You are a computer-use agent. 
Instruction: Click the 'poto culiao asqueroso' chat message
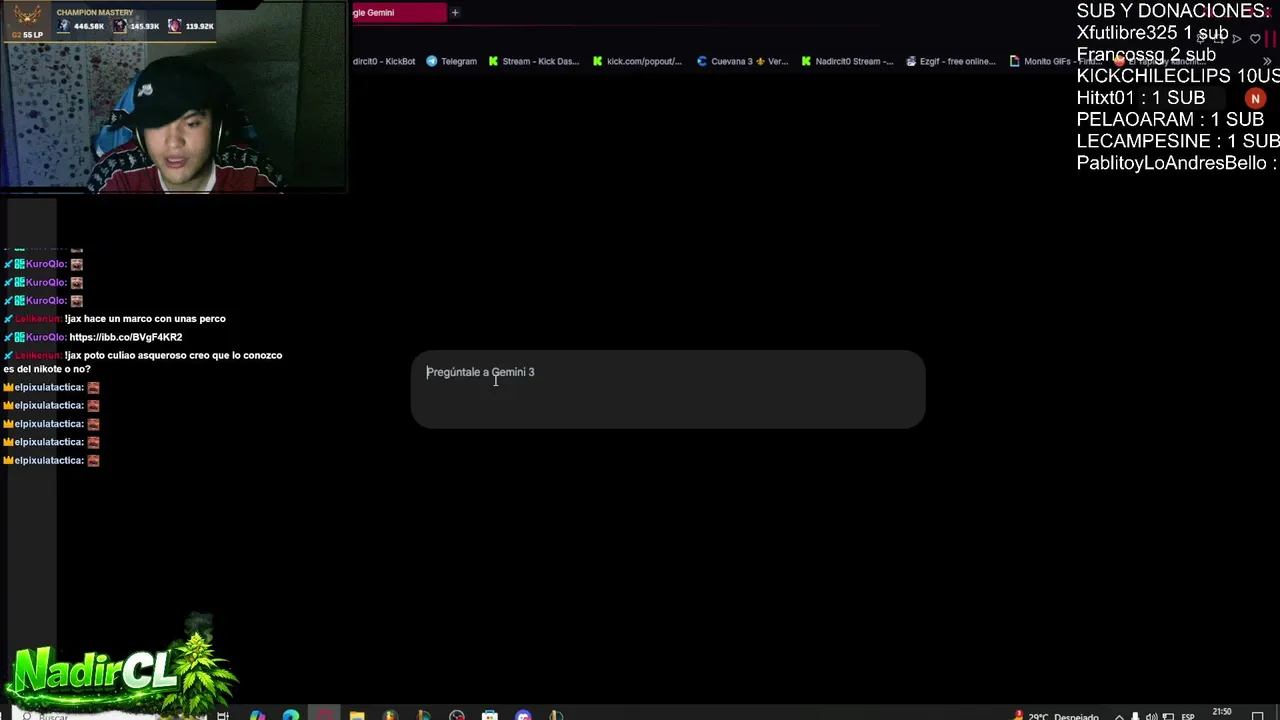[143, 362]
